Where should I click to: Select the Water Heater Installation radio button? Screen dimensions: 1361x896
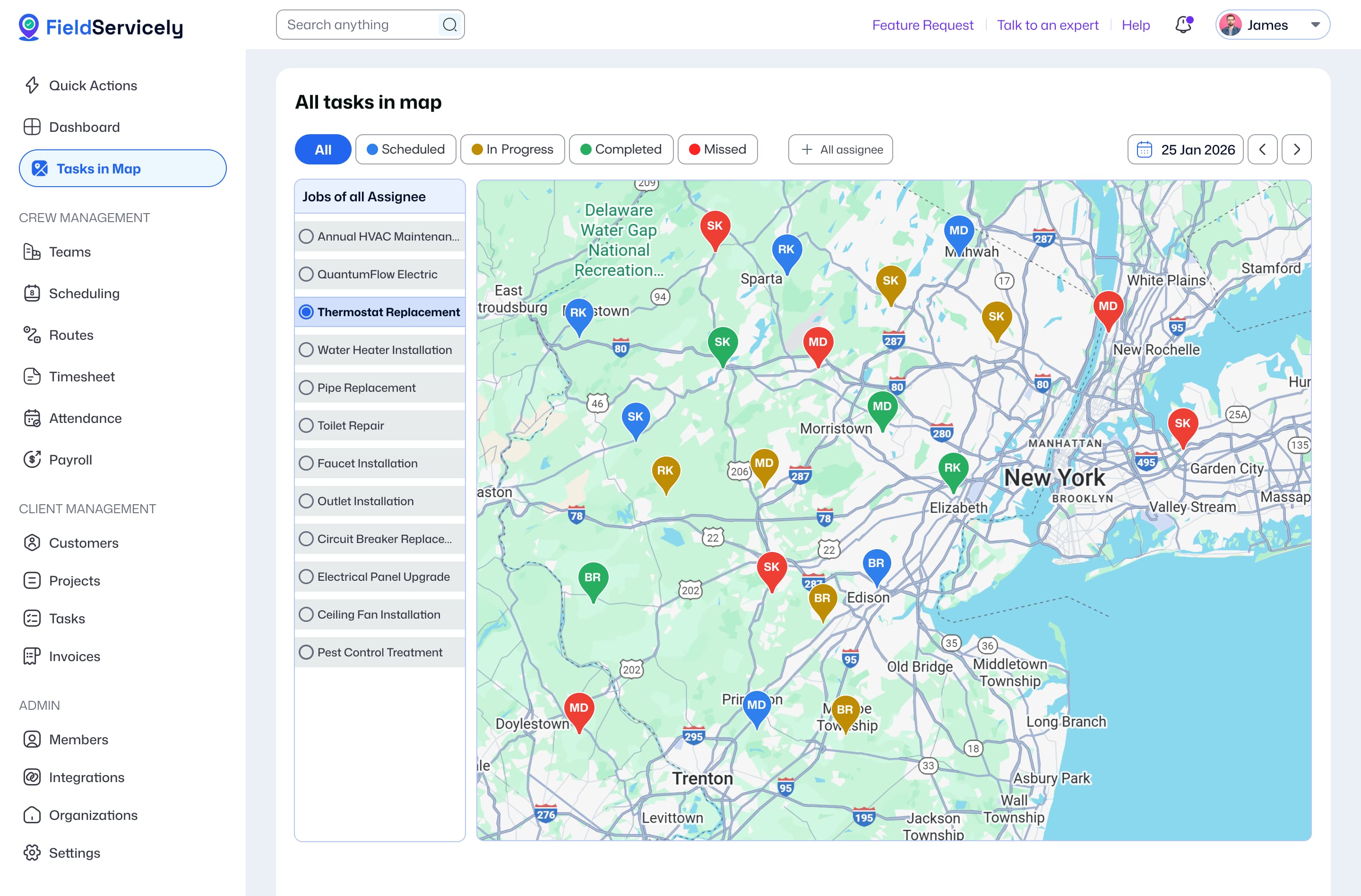point(307,350)
